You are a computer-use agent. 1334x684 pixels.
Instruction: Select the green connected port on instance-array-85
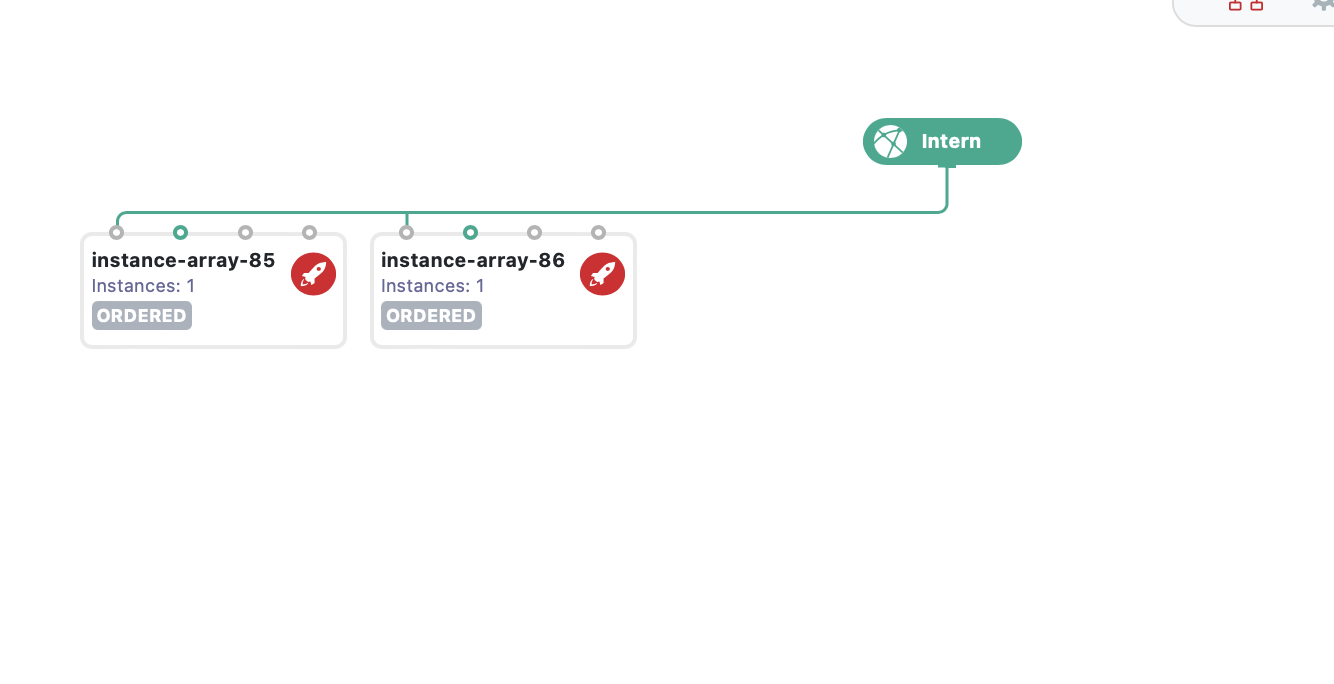coord(180,233)
